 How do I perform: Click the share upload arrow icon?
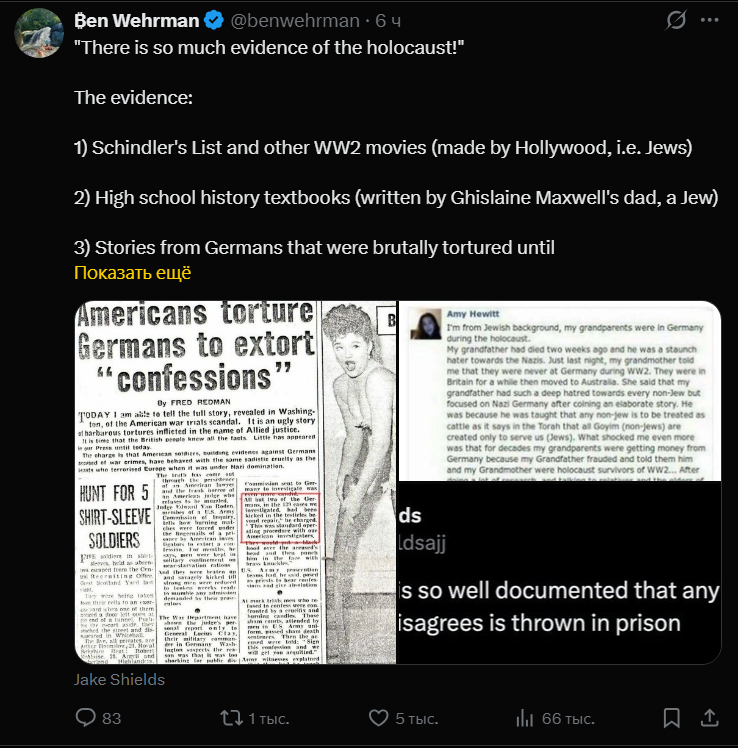coord(710,717)
